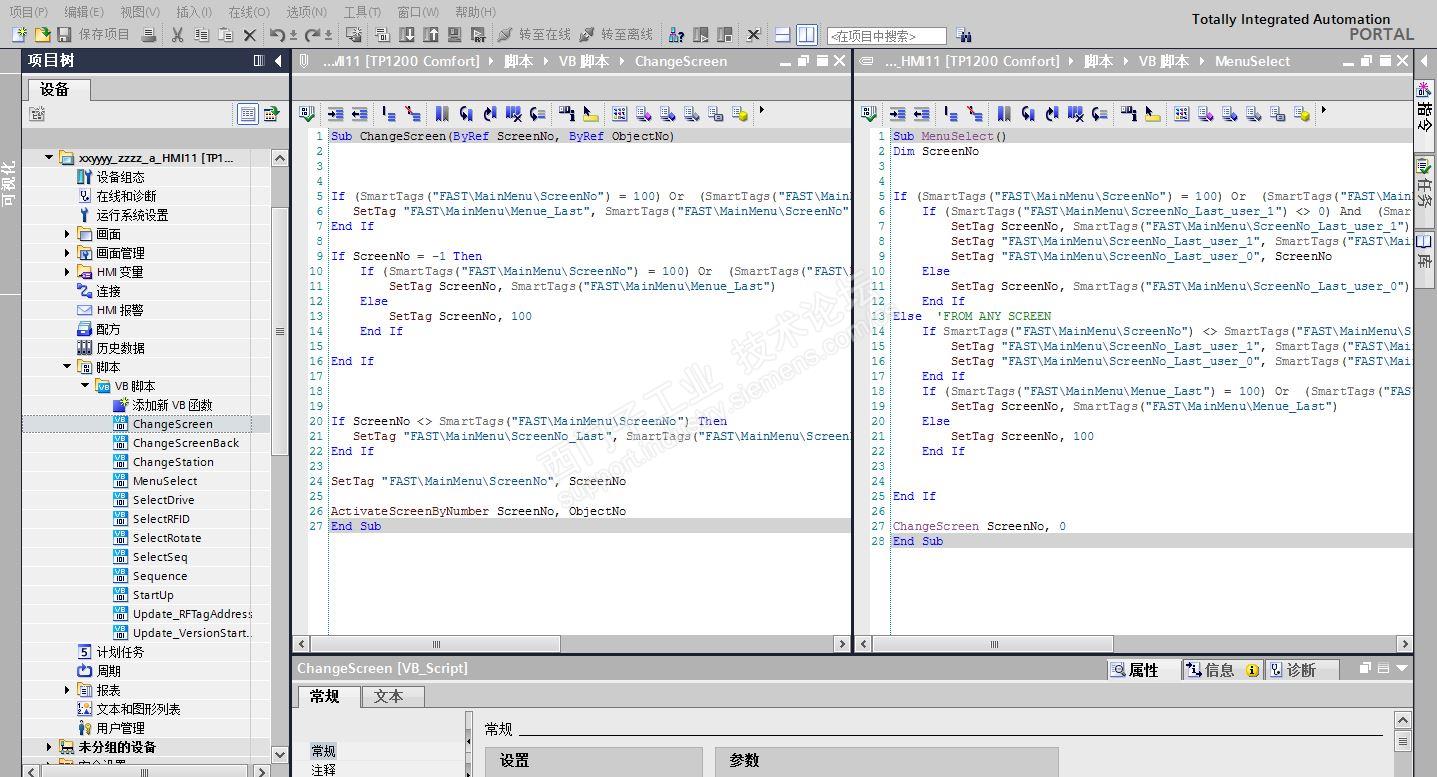The height and width of the screenshot is (777, 1437).
Task: Click increase indent icon in ChangeScreen editor
Action: (335, 114)
